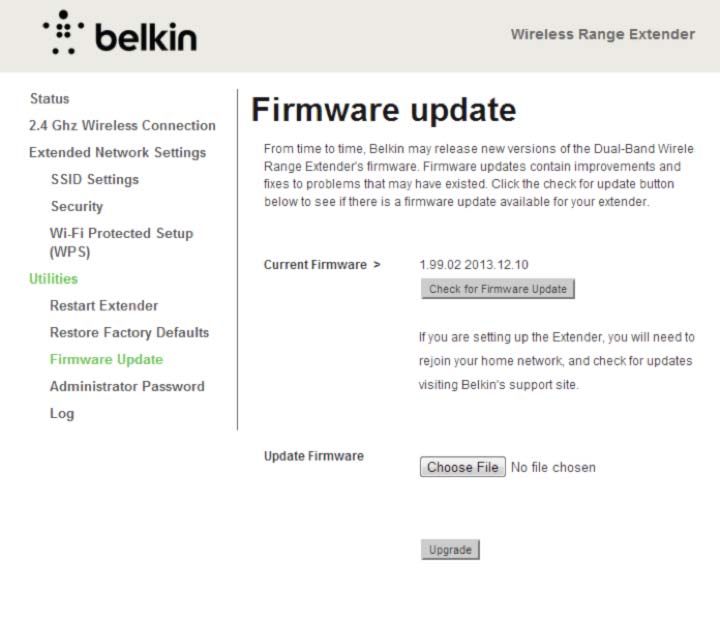This screenshot has width=720, height=622.
Task: Click the Upgrade button
Action: 450,549
